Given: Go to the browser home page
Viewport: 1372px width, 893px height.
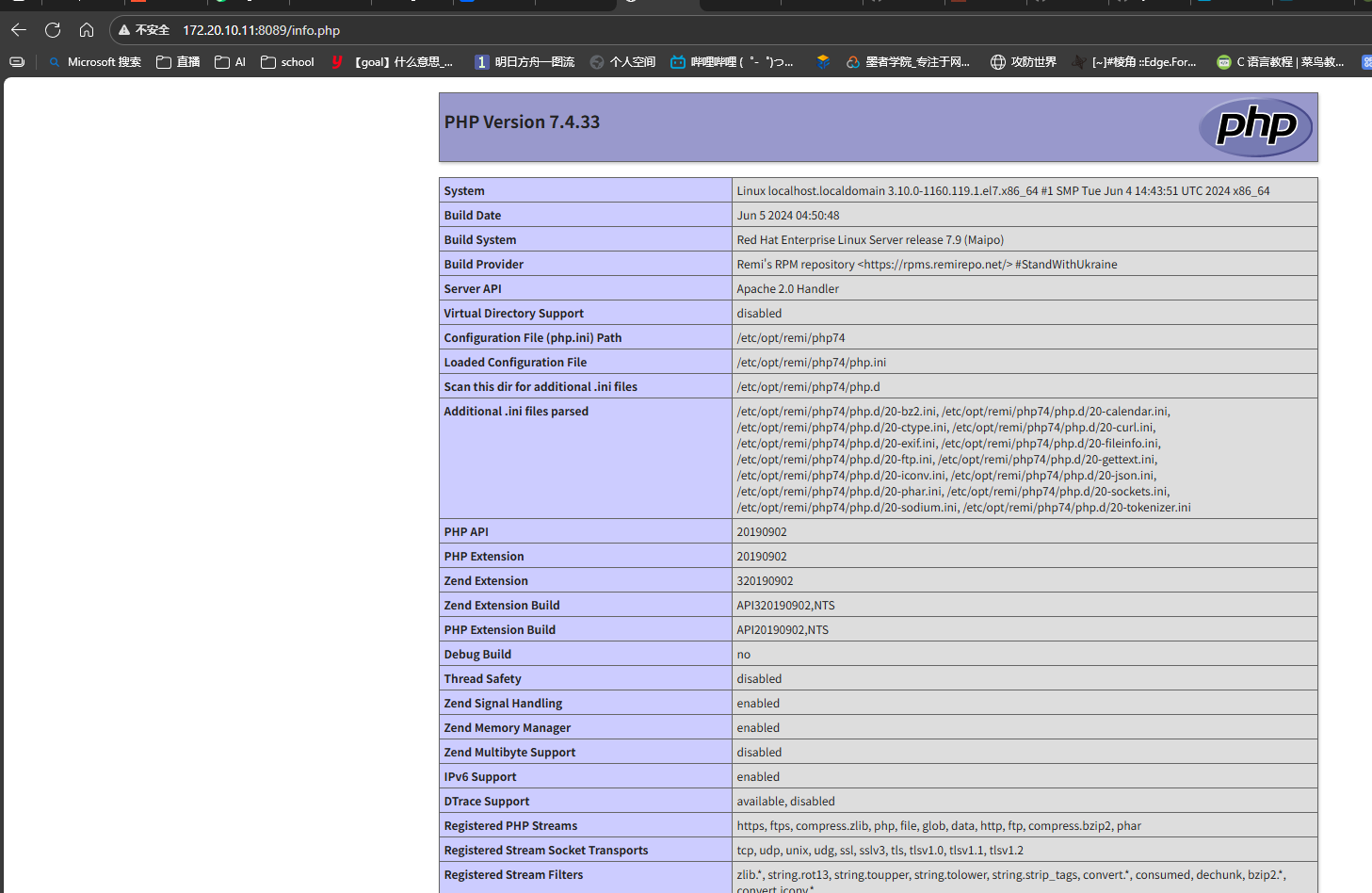Looking at the screenshot, I should 87,30.
